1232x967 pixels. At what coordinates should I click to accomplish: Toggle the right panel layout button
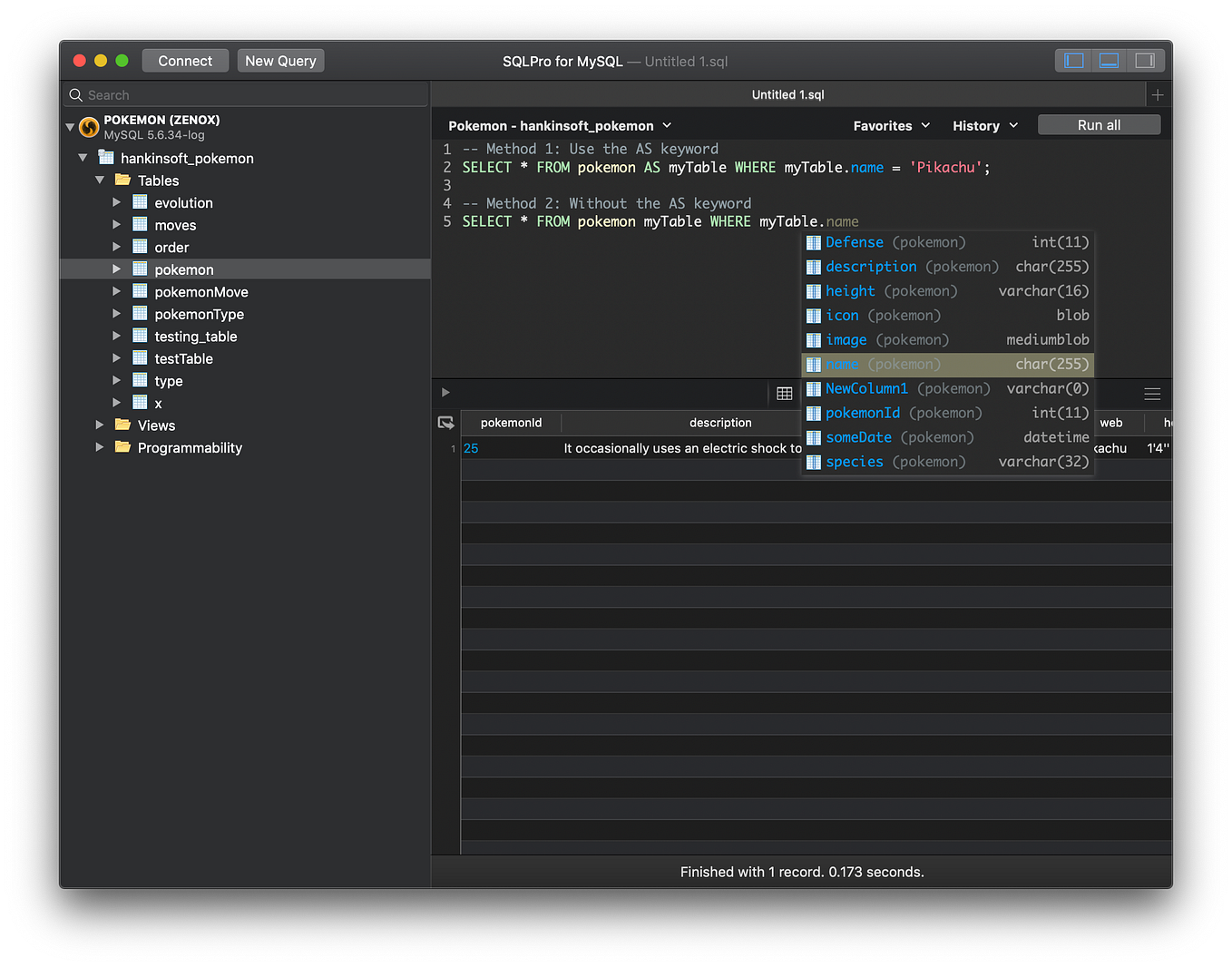1144,60
